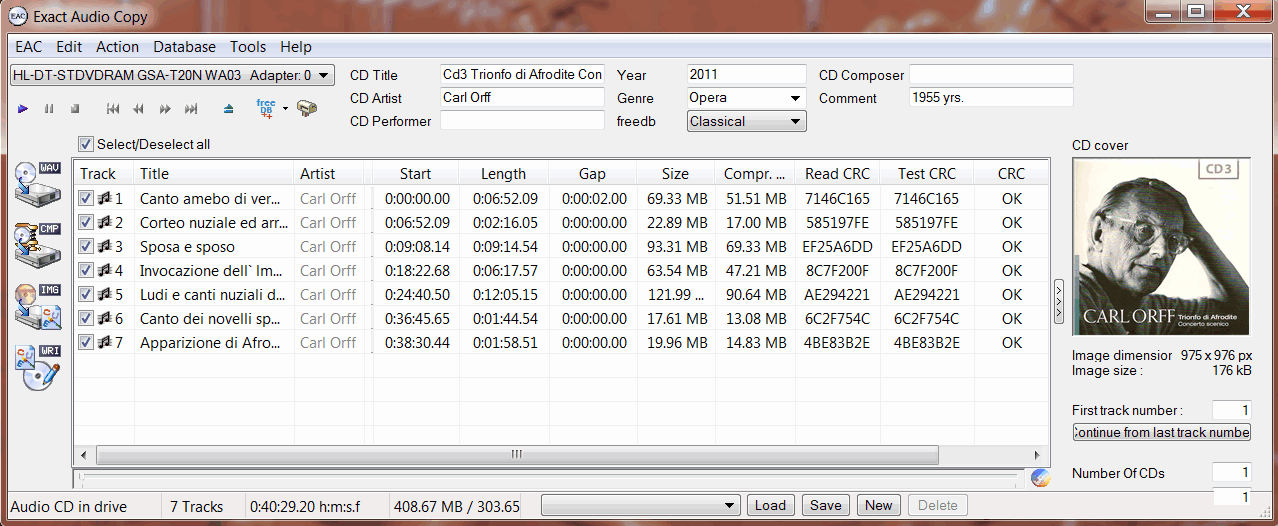Open the Database menu

(184, 46)
